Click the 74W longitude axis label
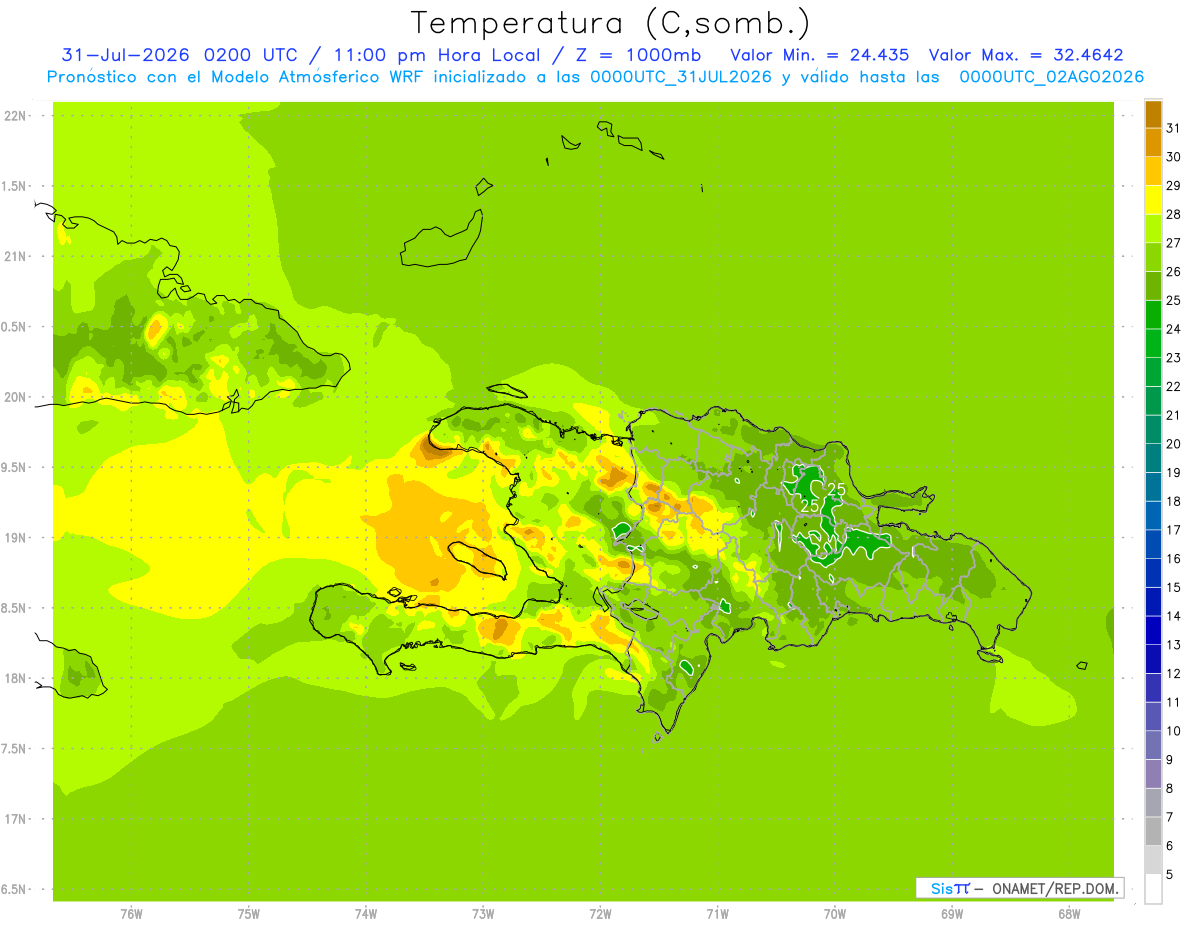 pyautogui.click(x=366, y=914)
